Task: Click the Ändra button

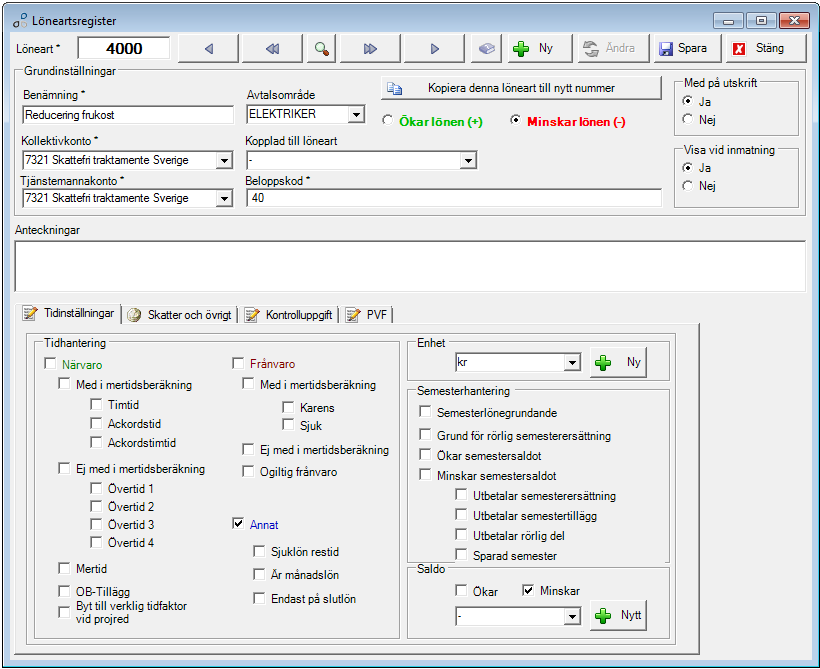Action: [x=614, y=49]
